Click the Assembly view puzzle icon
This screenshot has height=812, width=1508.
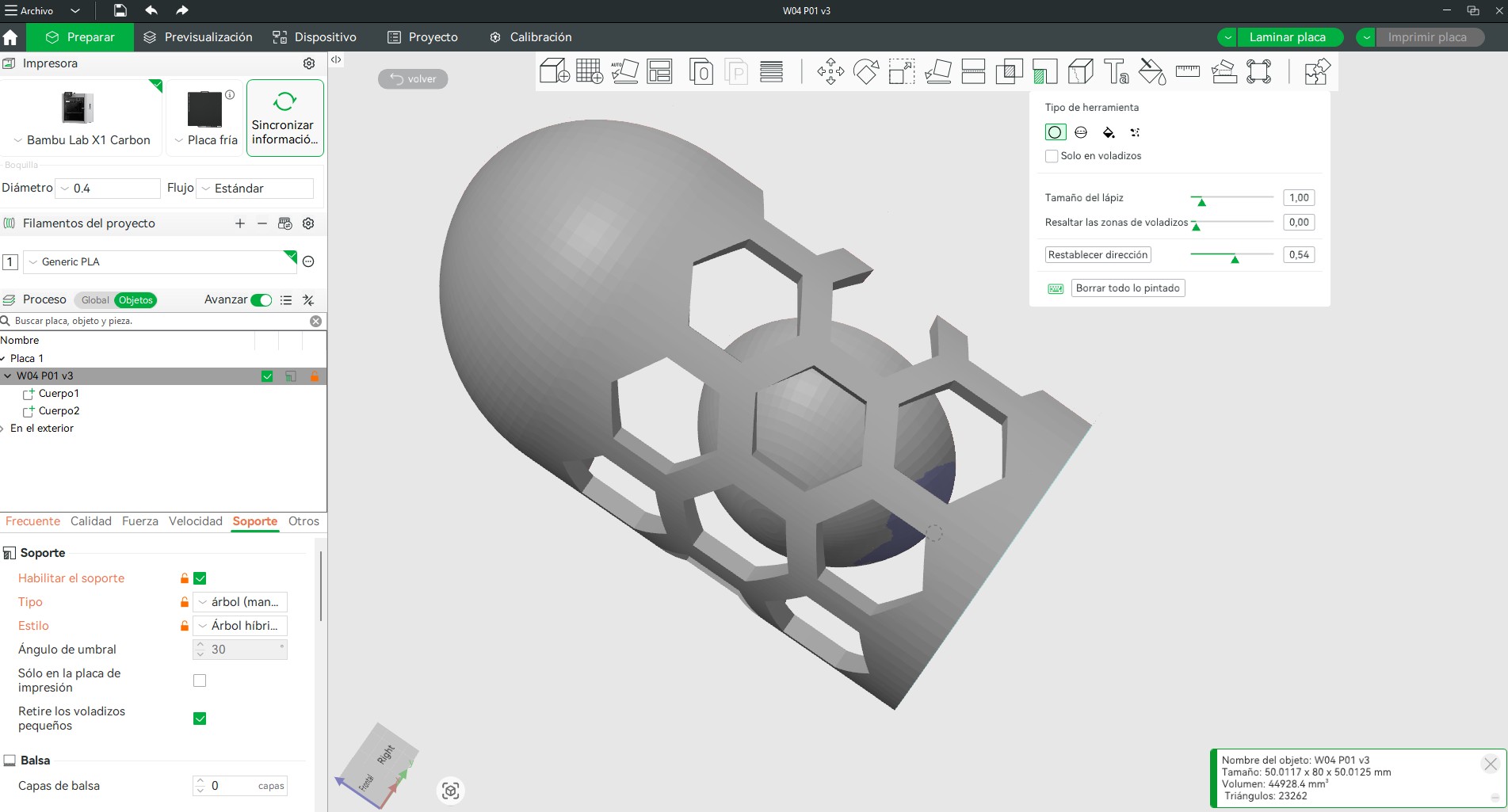click(x=1316, y=72)
